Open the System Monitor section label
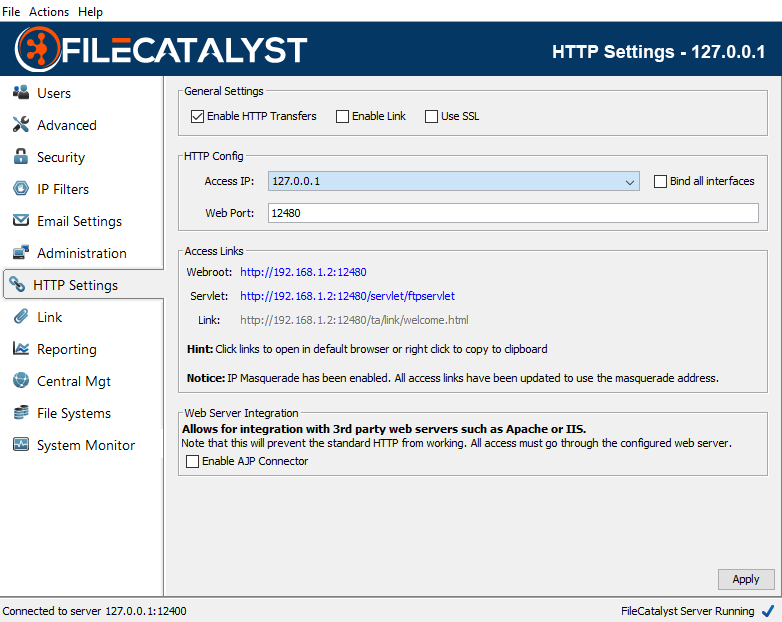The width and height of the screenshot is (782, 622). point(86,445)
